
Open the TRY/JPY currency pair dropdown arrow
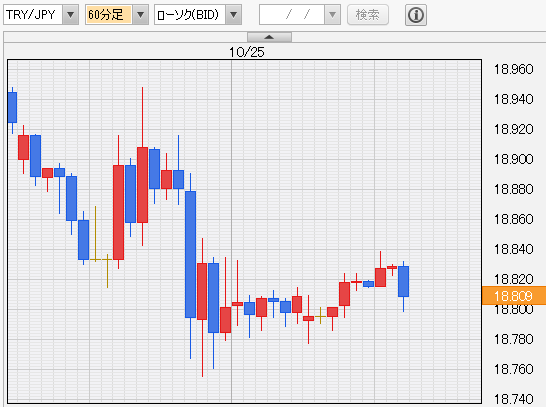(71, 15)
